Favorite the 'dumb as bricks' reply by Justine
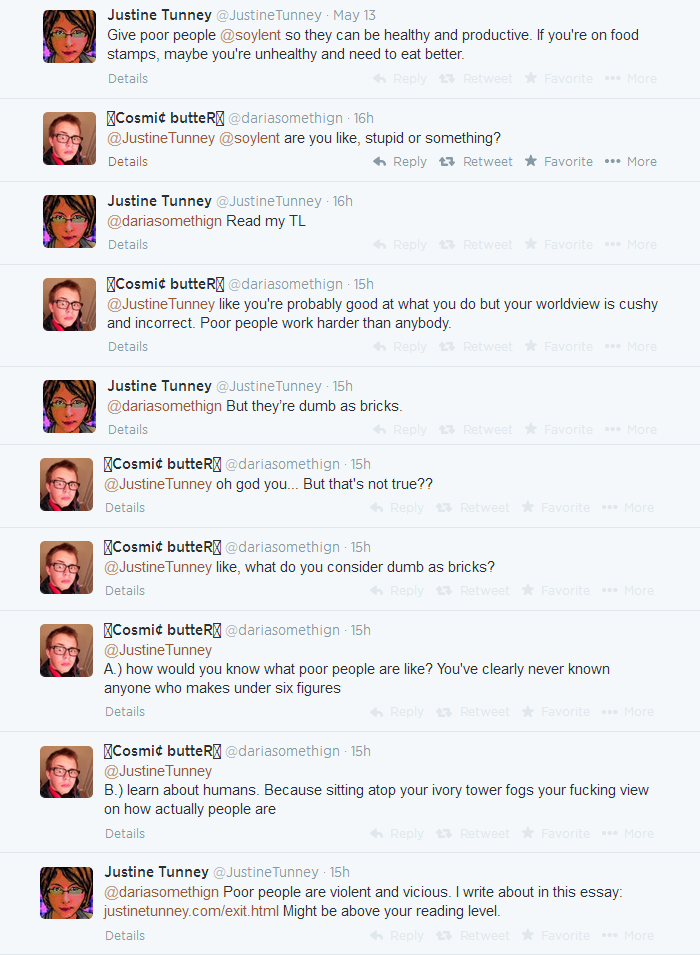700x955 pixels. (x=559, y=429)
